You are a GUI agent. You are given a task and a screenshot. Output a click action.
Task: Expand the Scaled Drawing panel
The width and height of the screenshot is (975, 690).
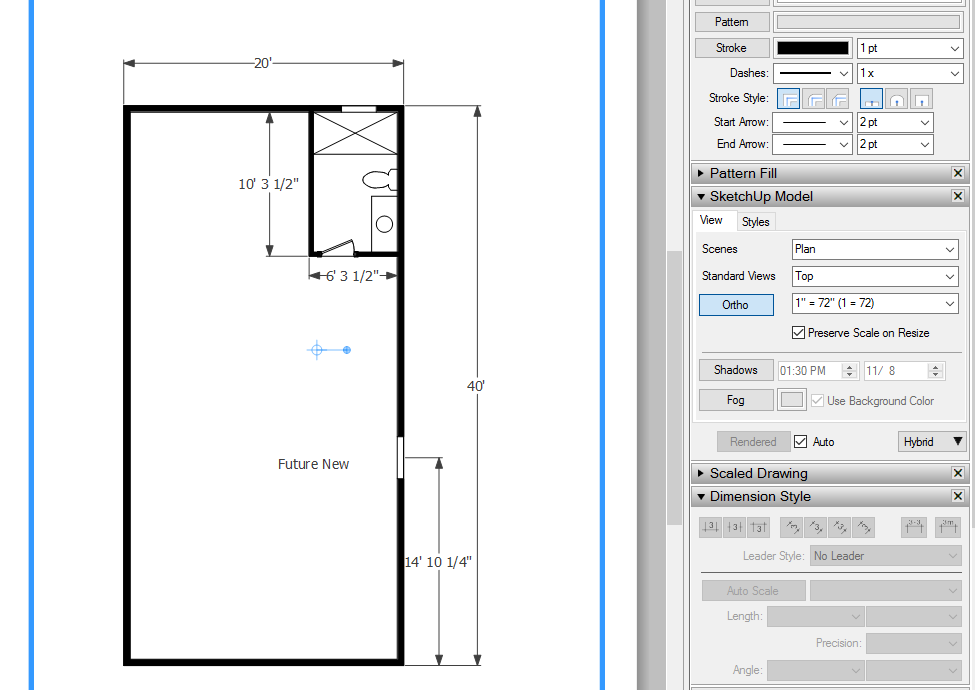click(701, 473)
